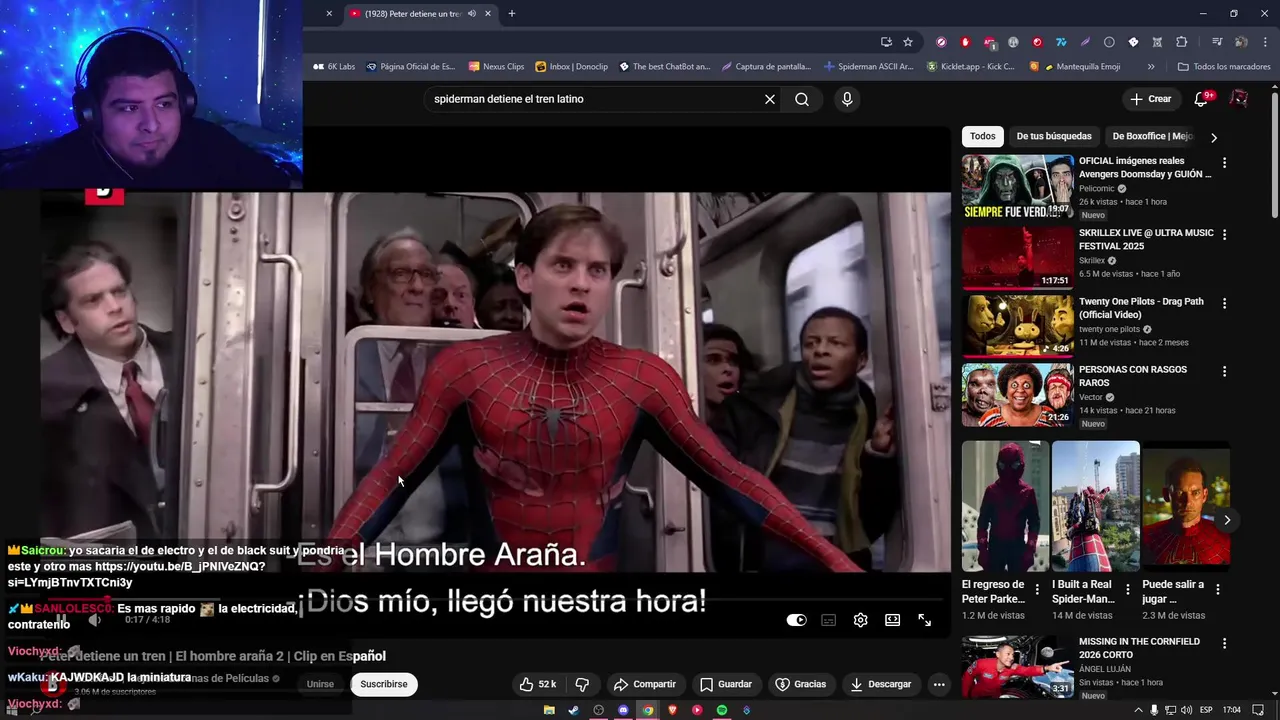1280x720 pixels.
Task: Open options for Personas con rasgos raros
Action: pyautogui.click(x=1224, y=371)
